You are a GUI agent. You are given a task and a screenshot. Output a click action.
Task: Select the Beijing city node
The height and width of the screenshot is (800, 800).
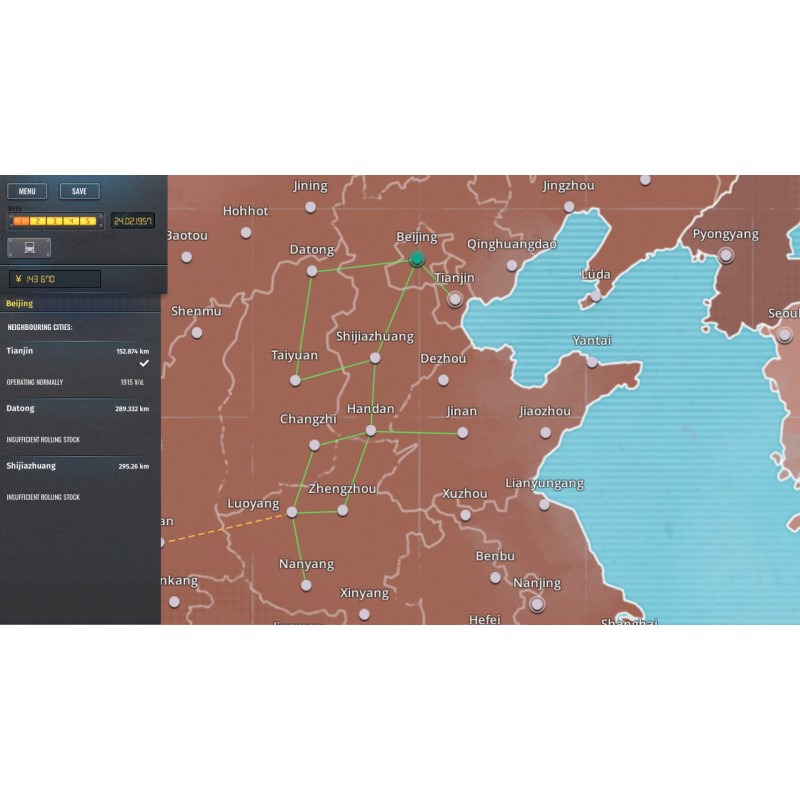417,259
